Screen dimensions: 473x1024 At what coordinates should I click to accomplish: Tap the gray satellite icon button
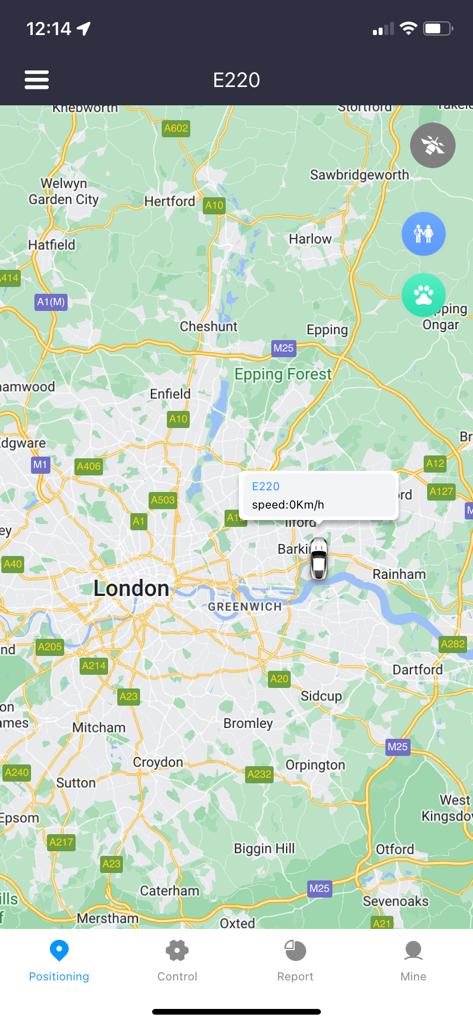coord(432,145)
